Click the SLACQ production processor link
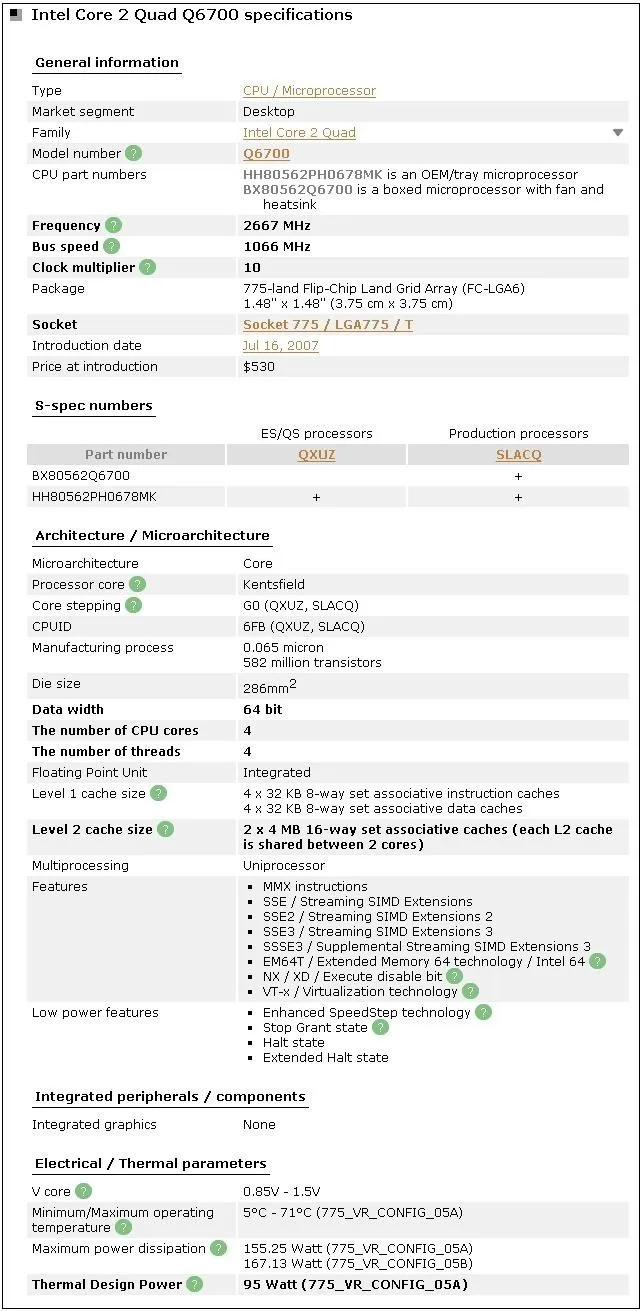The width and height of the screenshot is (644, 1311). [x=518, y=454]
